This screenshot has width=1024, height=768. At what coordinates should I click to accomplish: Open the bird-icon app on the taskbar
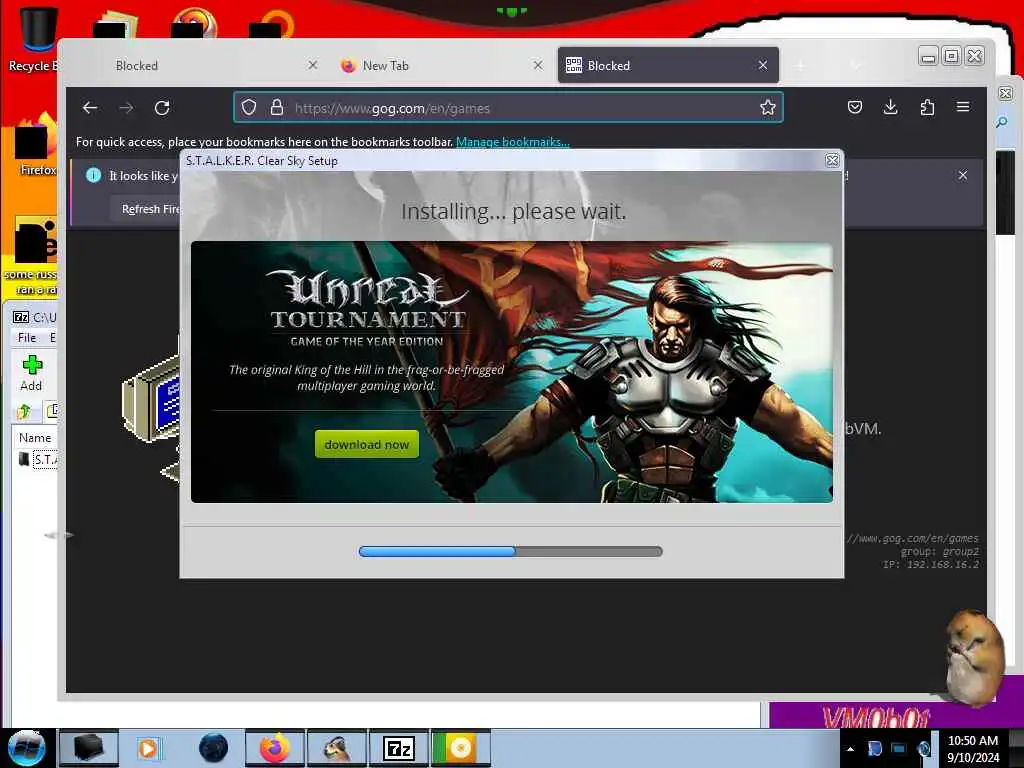[337, 748]
